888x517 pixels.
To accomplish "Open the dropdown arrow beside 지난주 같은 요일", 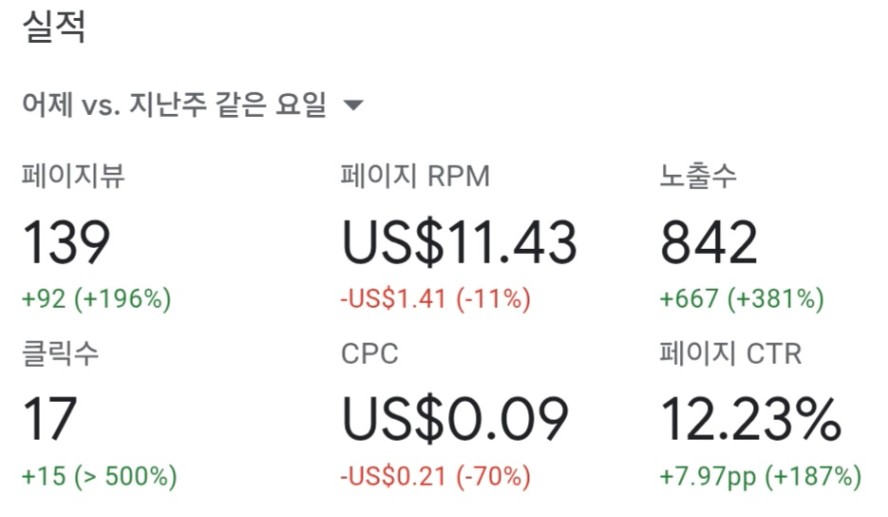I will coord(353,105).
